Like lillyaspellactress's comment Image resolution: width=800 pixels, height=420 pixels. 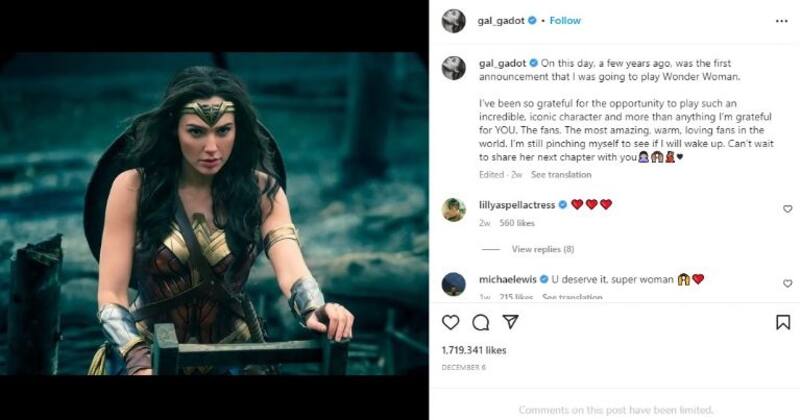pyautogui.click(x=787, y=209)
